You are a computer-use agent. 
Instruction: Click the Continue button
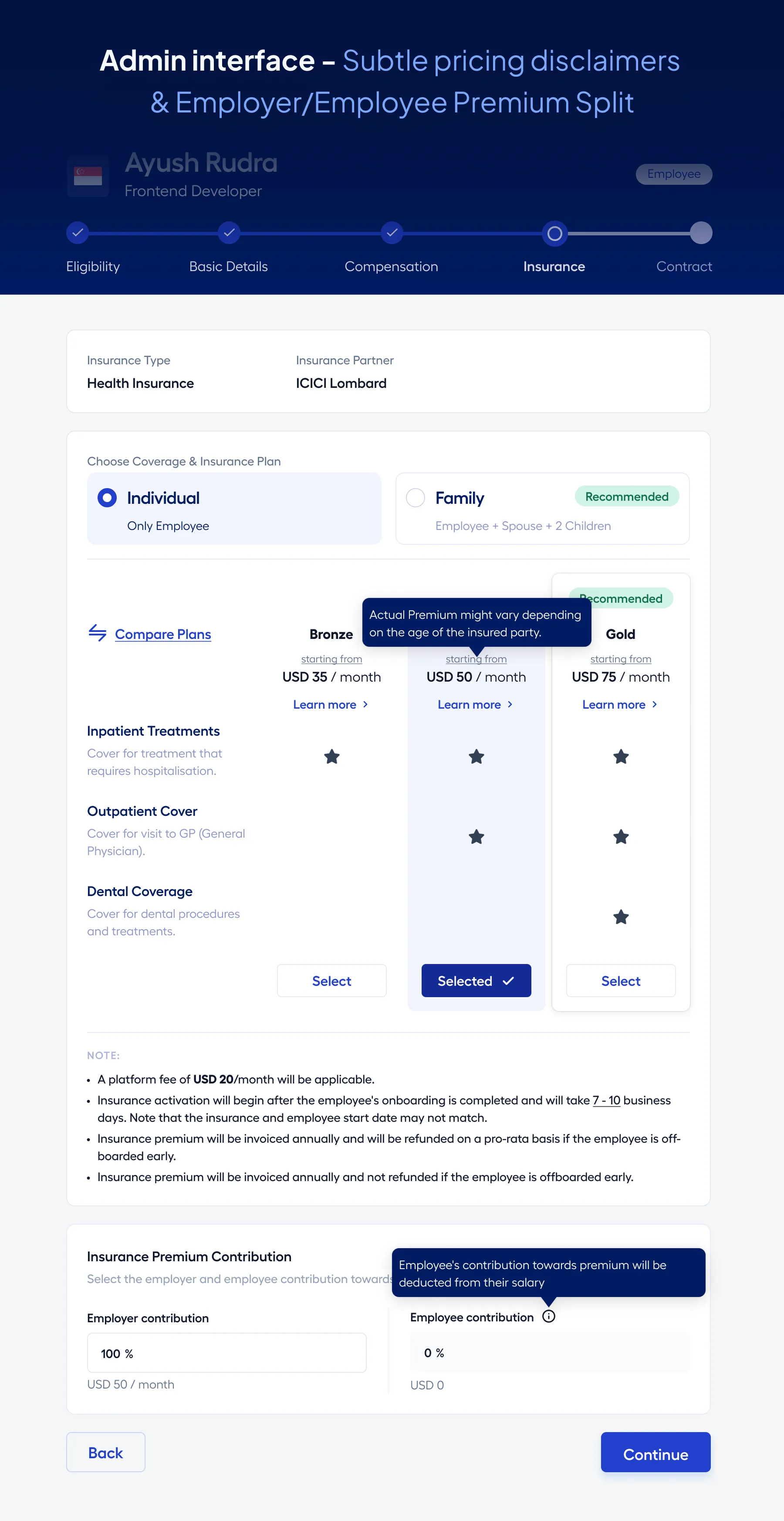coord(656,1452)
